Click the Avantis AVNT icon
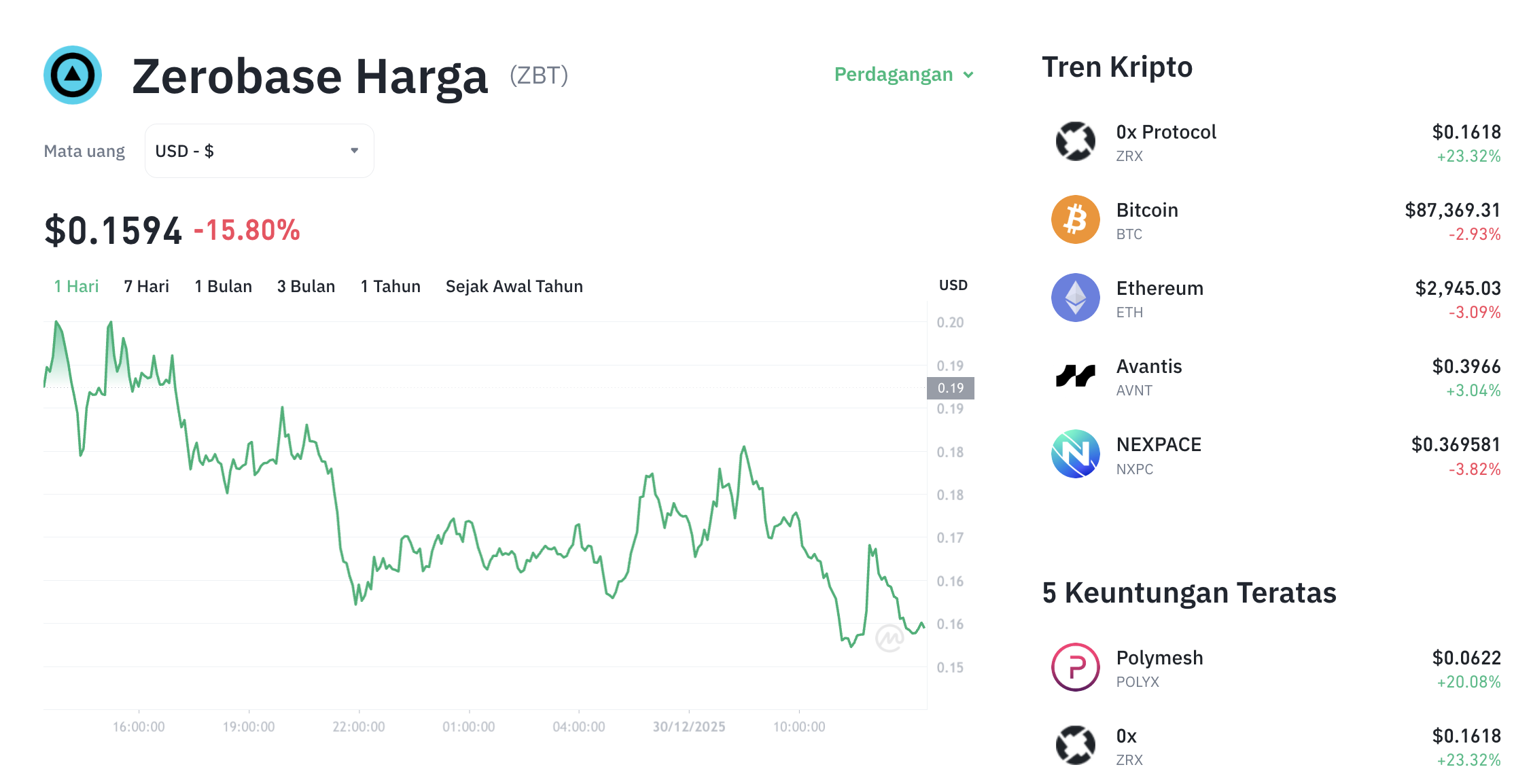 (x=1074, y=375)
